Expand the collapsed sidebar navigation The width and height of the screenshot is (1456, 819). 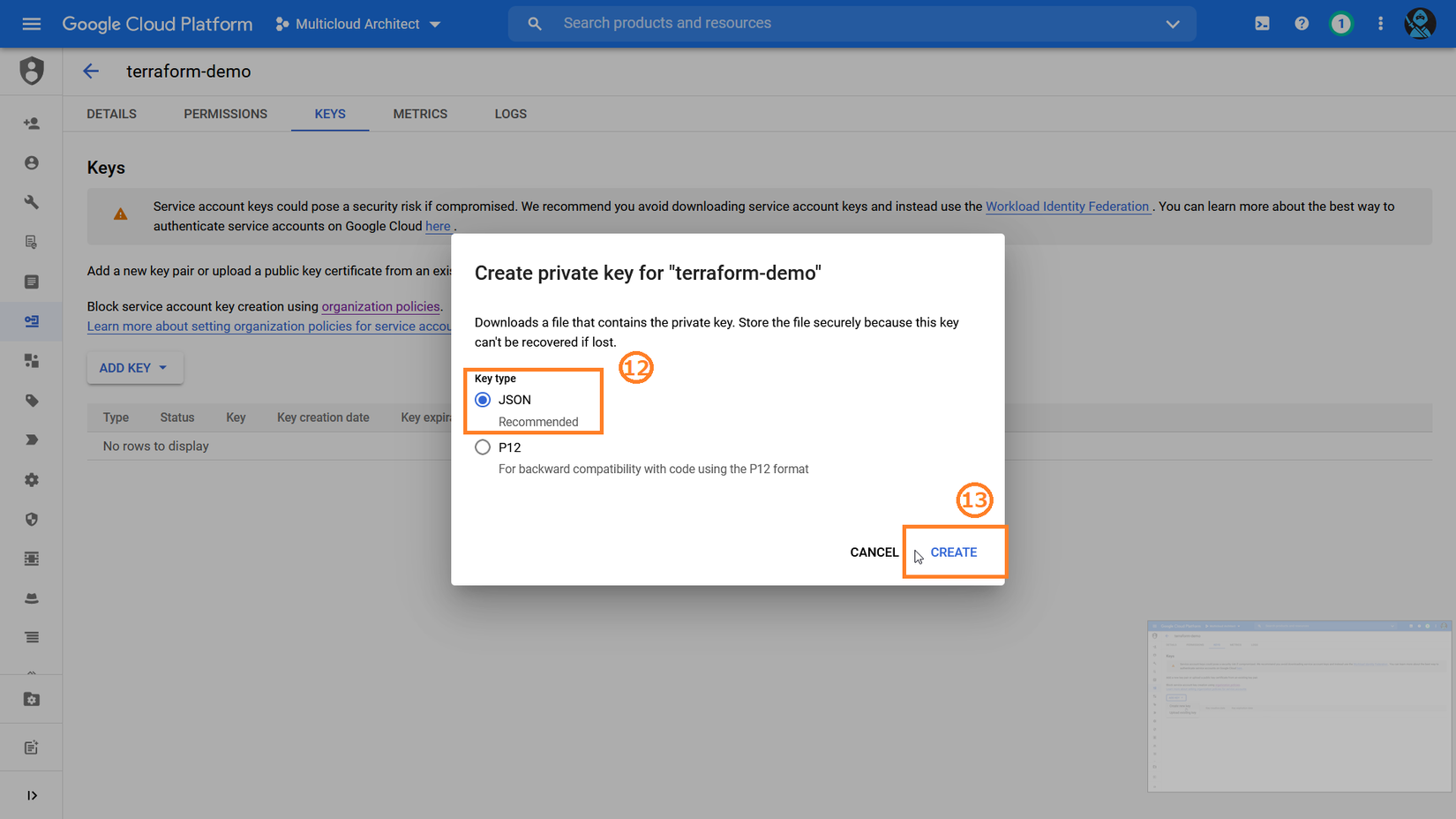click(32, 795)
